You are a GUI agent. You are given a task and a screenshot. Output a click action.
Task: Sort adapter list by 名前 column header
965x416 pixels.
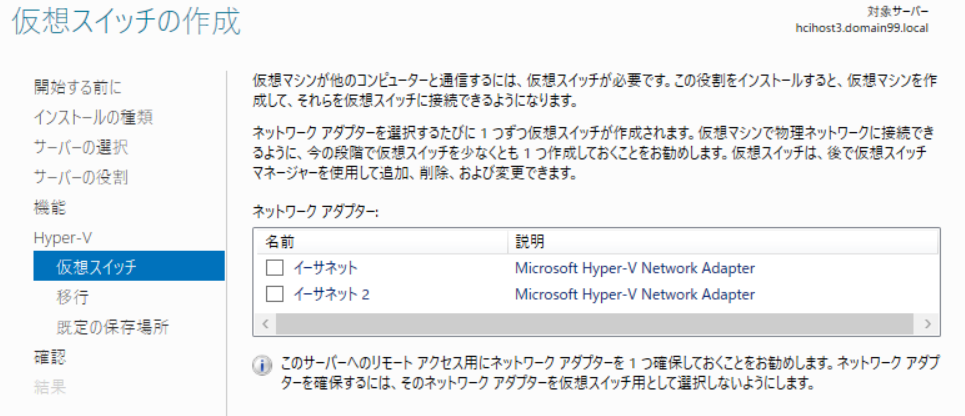[x=381, y=241]
